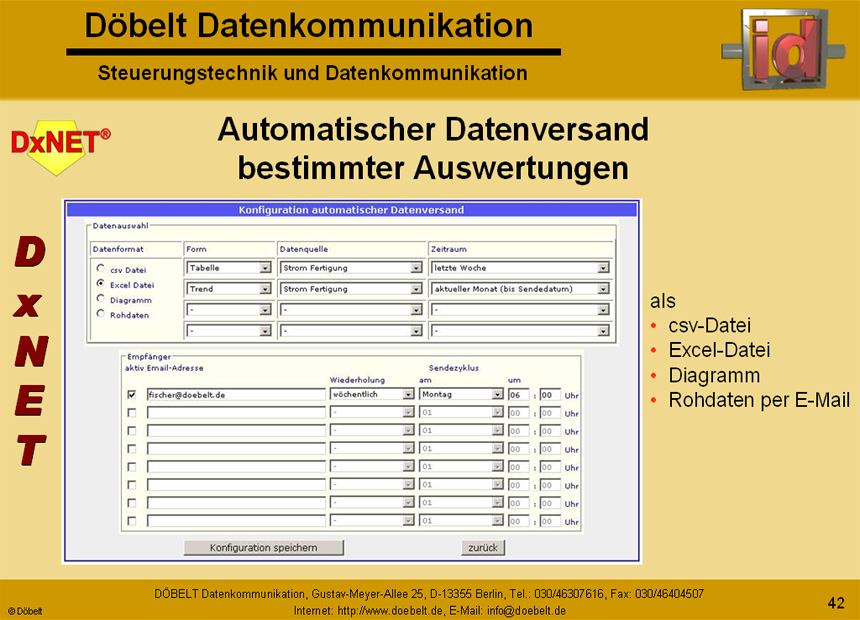
Task: Open Datenquelle dropdown beside Tabelle
Action: click(x=351, y=268)
